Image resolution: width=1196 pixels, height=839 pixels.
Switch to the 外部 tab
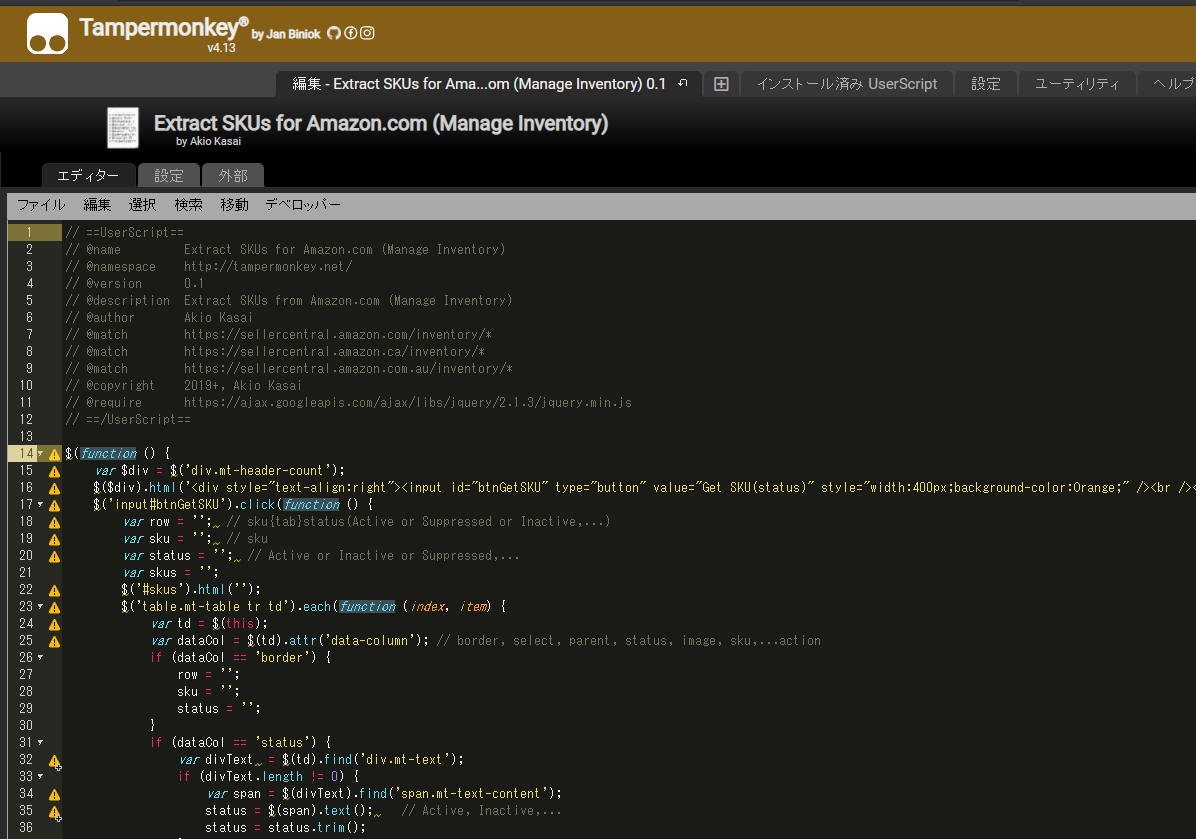(233, 175)
